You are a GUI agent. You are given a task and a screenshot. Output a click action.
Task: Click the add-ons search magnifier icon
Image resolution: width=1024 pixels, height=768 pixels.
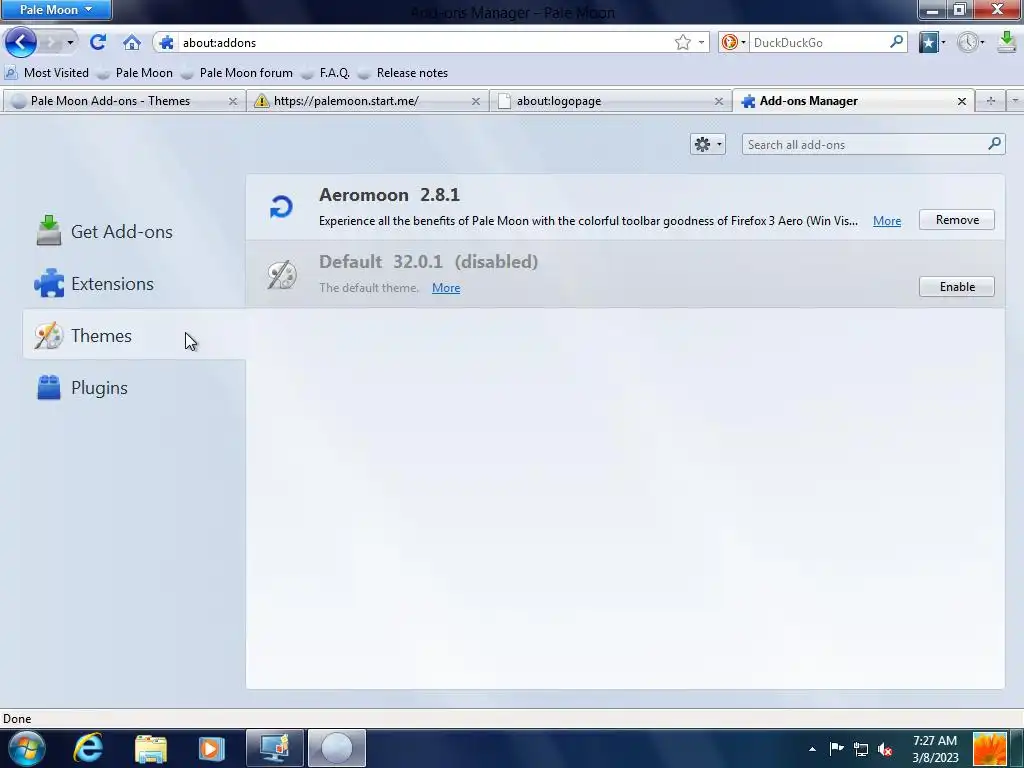(994, 144)
